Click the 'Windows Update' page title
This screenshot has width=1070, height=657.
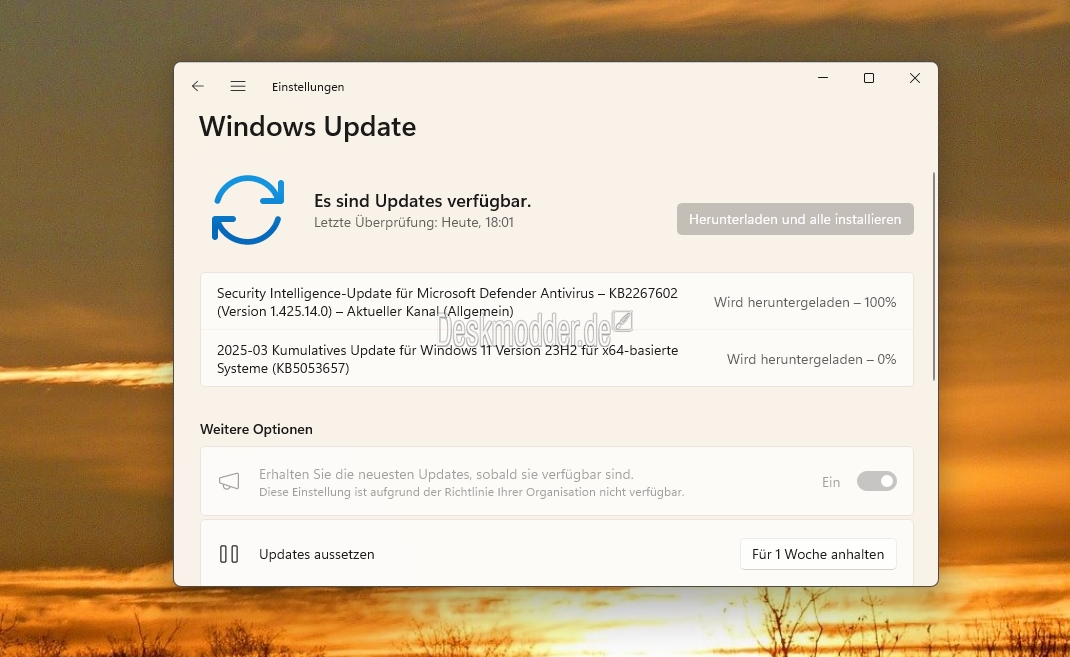(x=308, y=127)
